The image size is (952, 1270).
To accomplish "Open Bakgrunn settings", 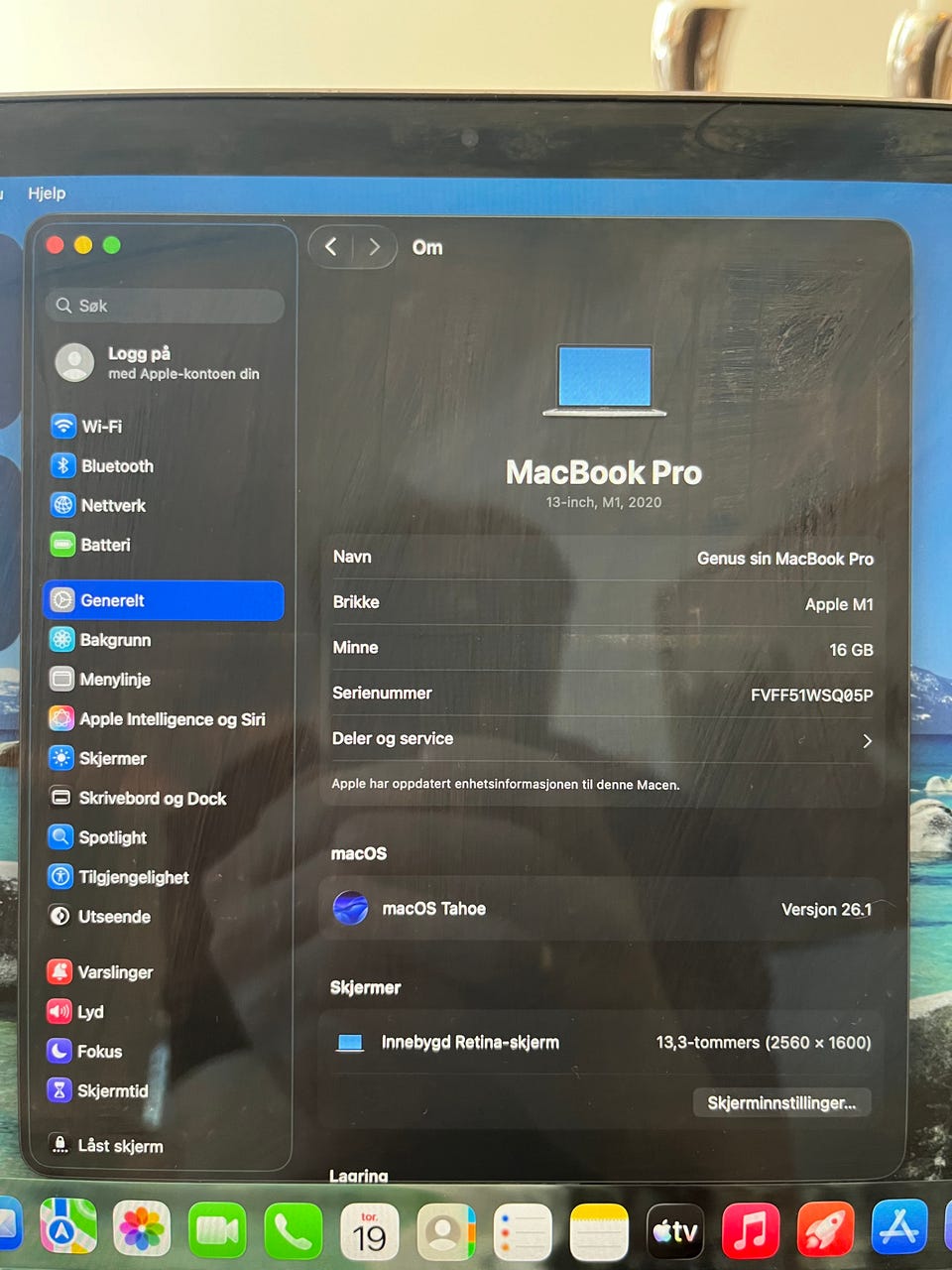I will 100,640.
